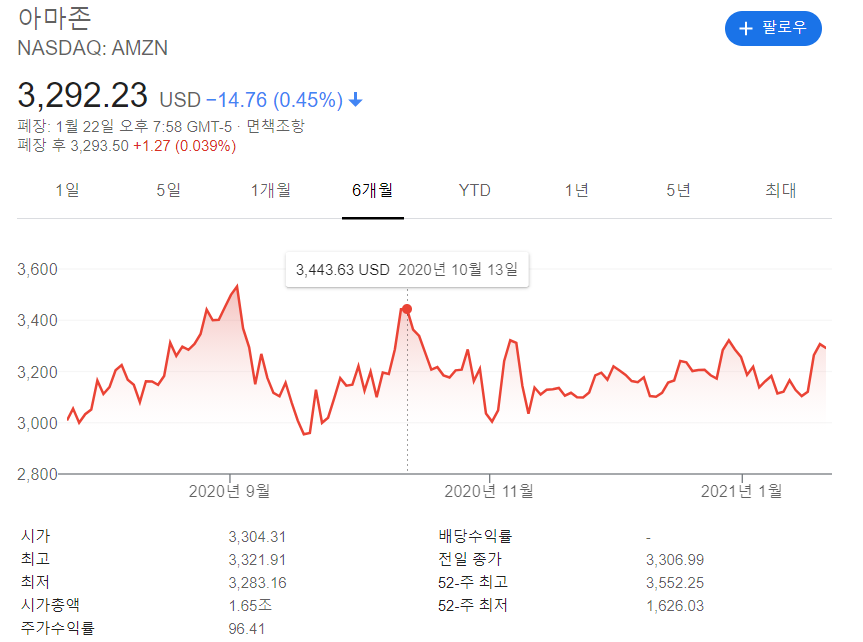Click the 52-week high value 3,552.25
This screenshot has width=863, height=642.
675,583
